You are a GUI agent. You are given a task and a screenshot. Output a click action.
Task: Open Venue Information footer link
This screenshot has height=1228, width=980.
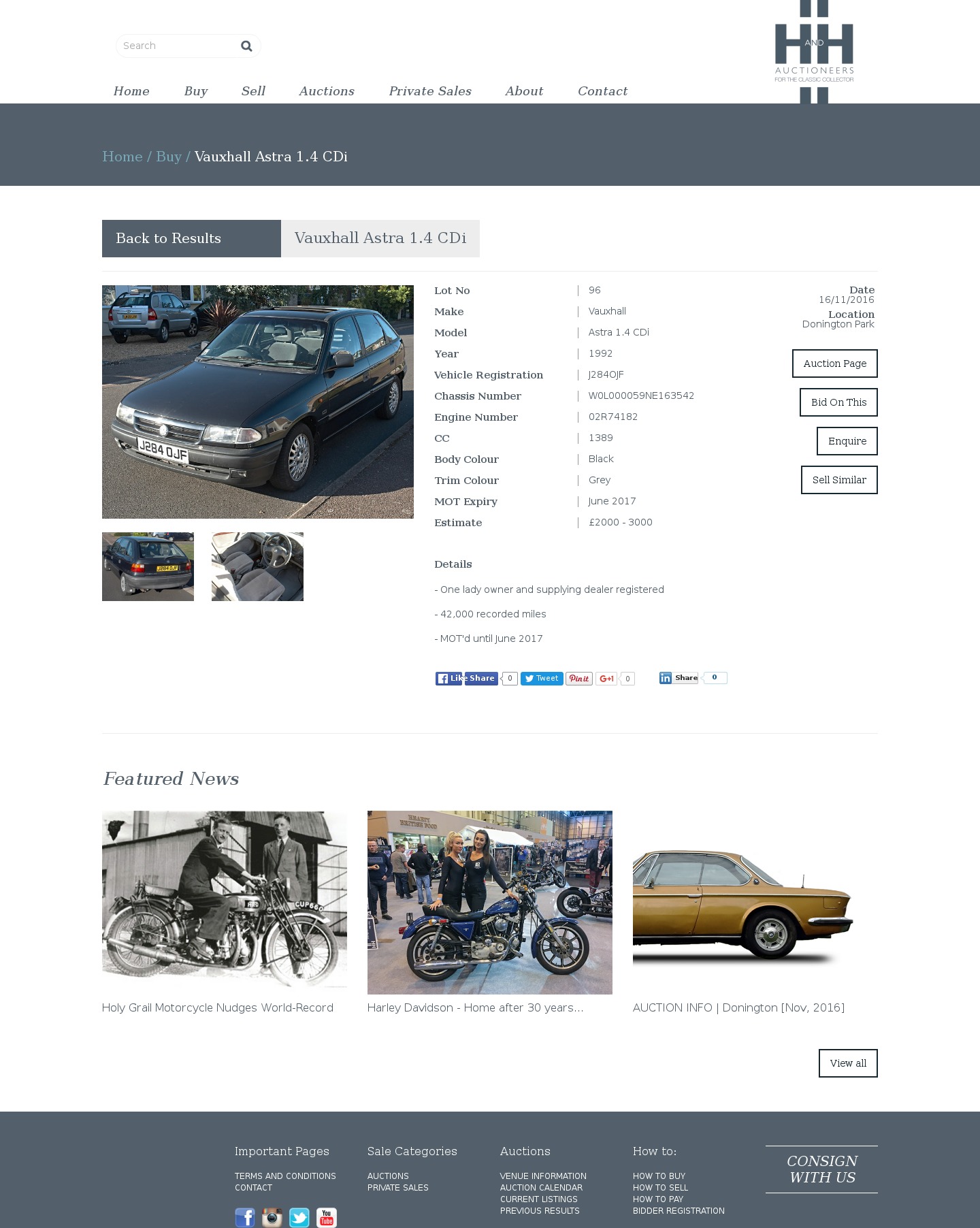pyautogui.click(x=543, y=1176)
